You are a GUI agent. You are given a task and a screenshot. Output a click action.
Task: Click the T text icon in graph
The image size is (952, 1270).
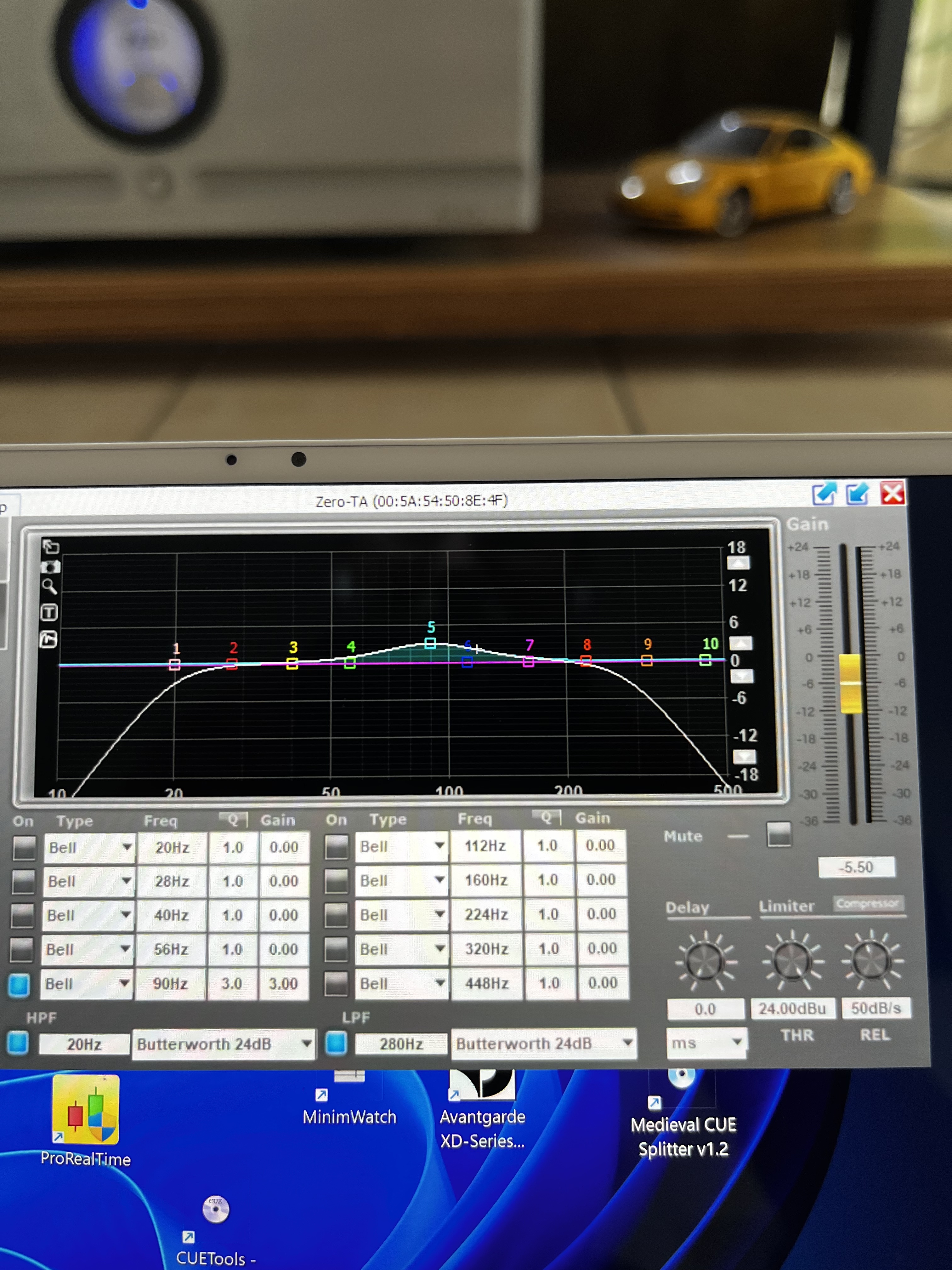(x=49, y=613)
